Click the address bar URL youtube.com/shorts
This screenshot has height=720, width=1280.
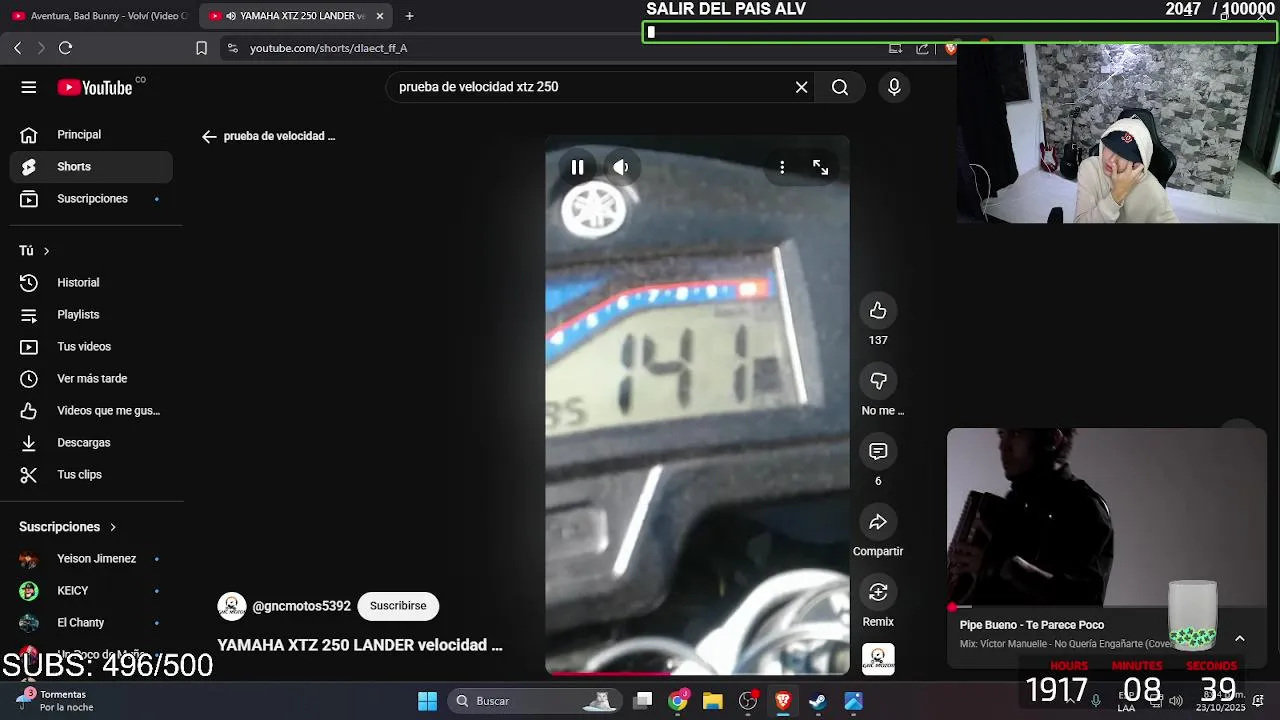[x=328, y=48]
